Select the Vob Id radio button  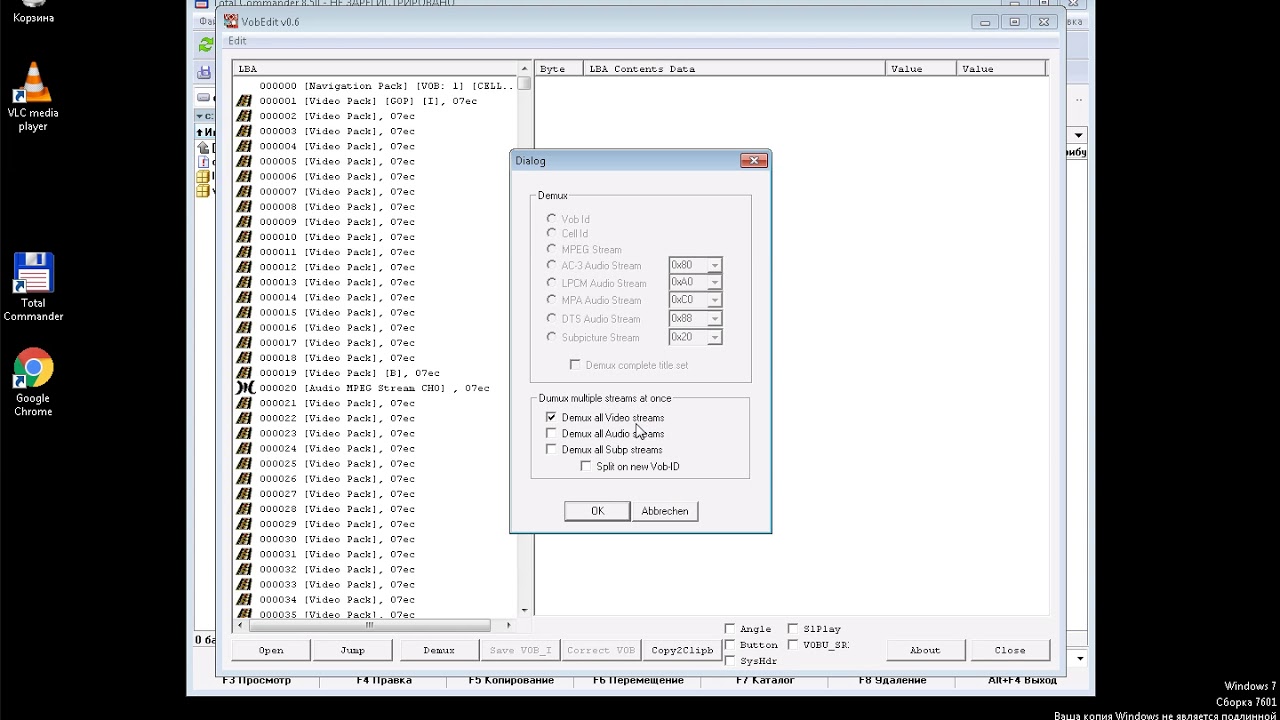point(551,218)
